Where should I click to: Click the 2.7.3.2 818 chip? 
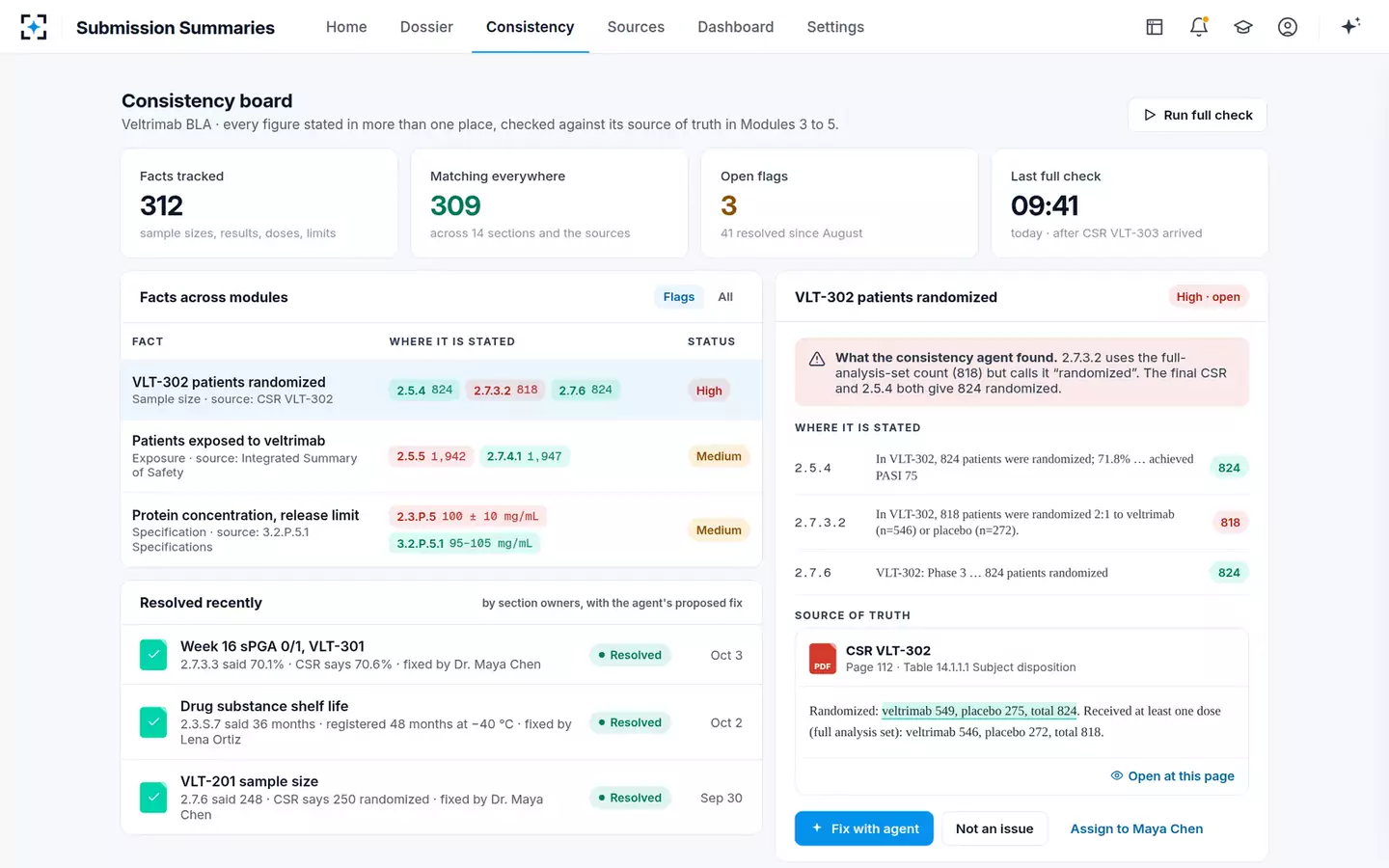click(x=505, y=391)
